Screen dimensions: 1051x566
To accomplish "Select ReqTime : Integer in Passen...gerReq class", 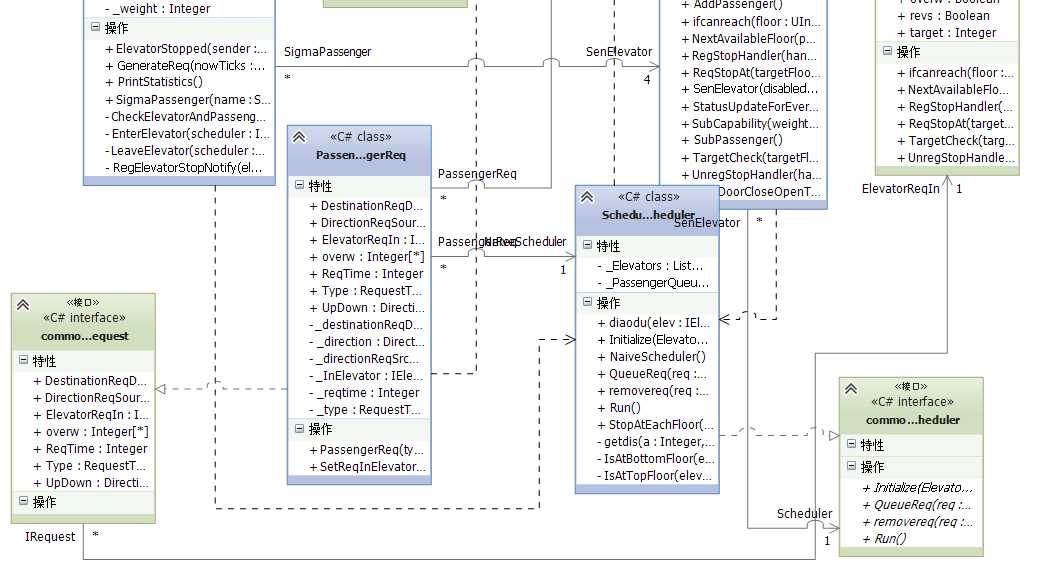I will click(x=366, y=274).
